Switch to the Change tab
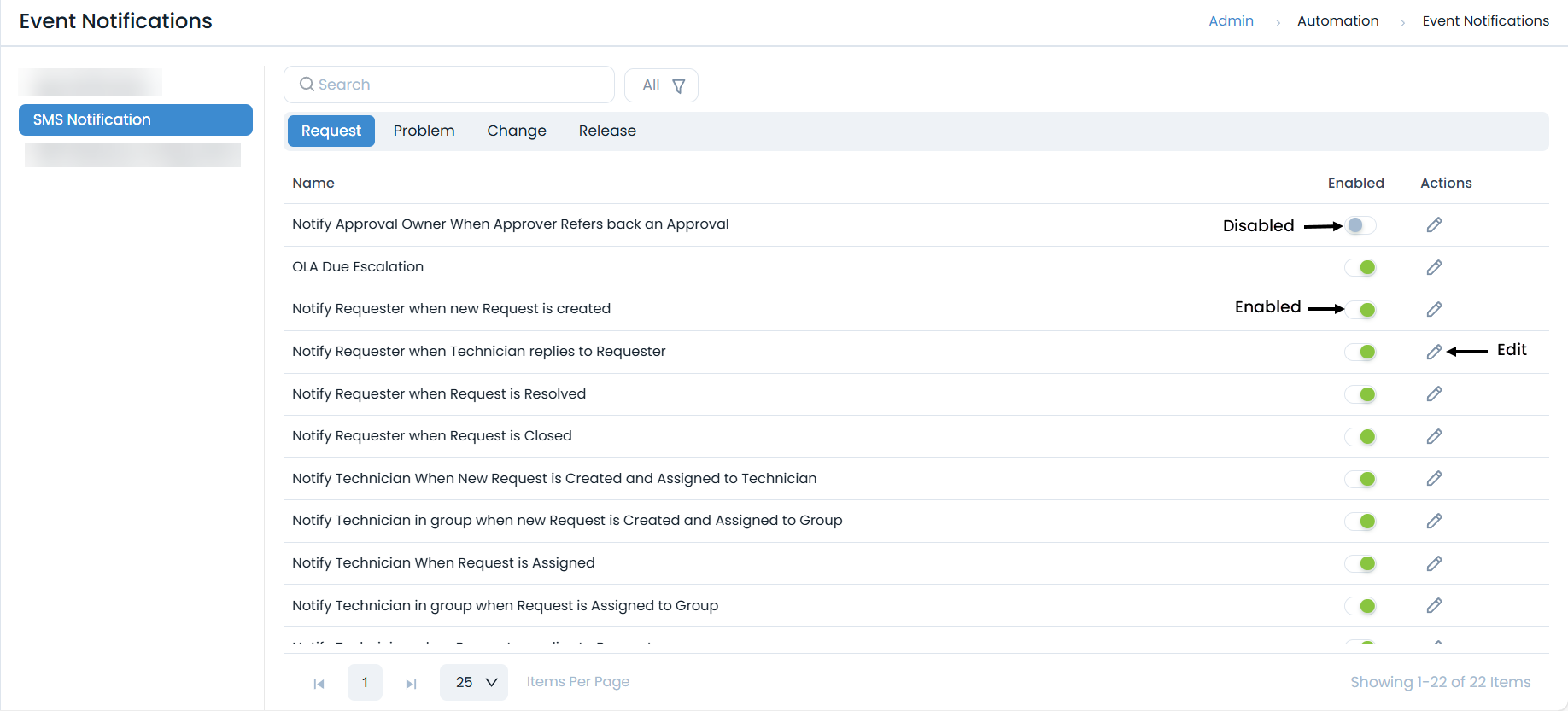Viewport: 1568px width, 711px height. pos(517,131)
